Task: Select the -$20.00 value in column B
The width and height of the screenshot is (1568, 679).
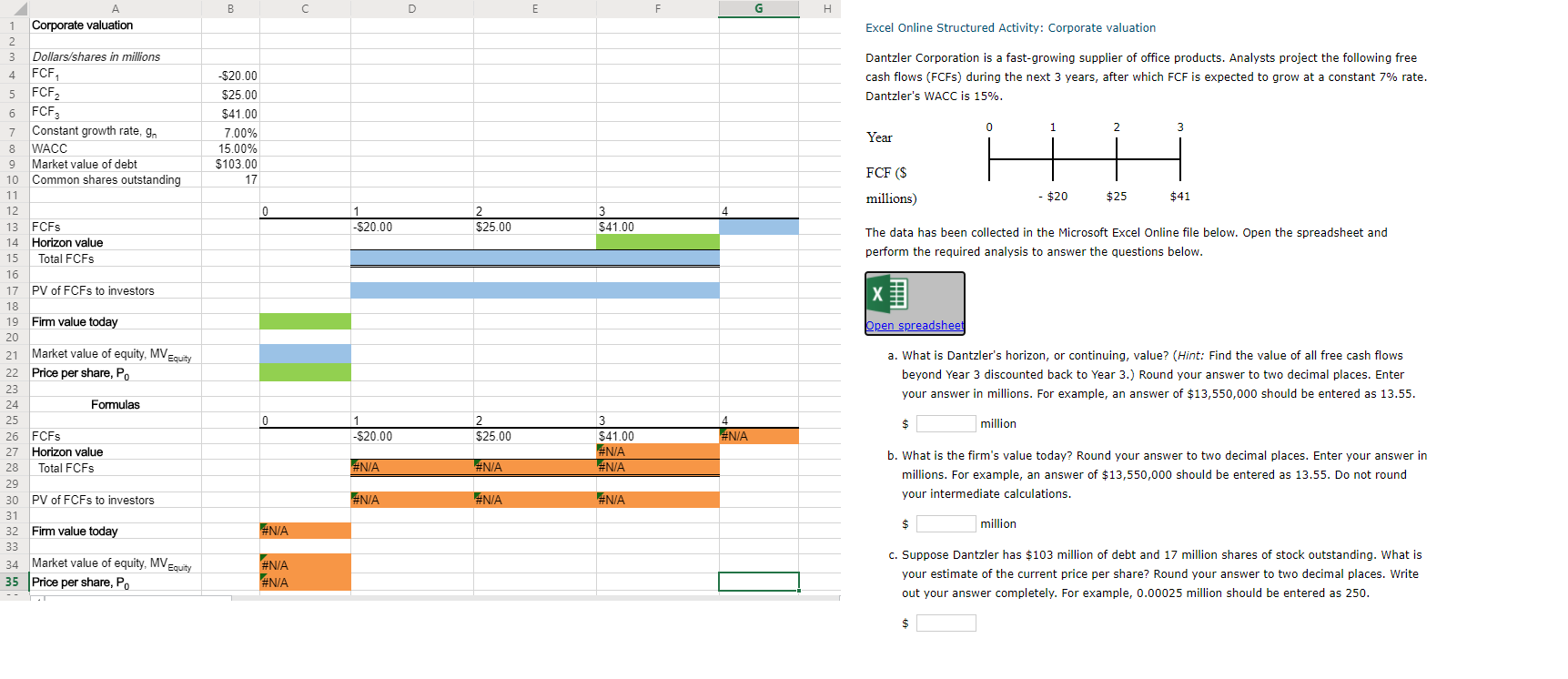Action: [x=230, y=76]
